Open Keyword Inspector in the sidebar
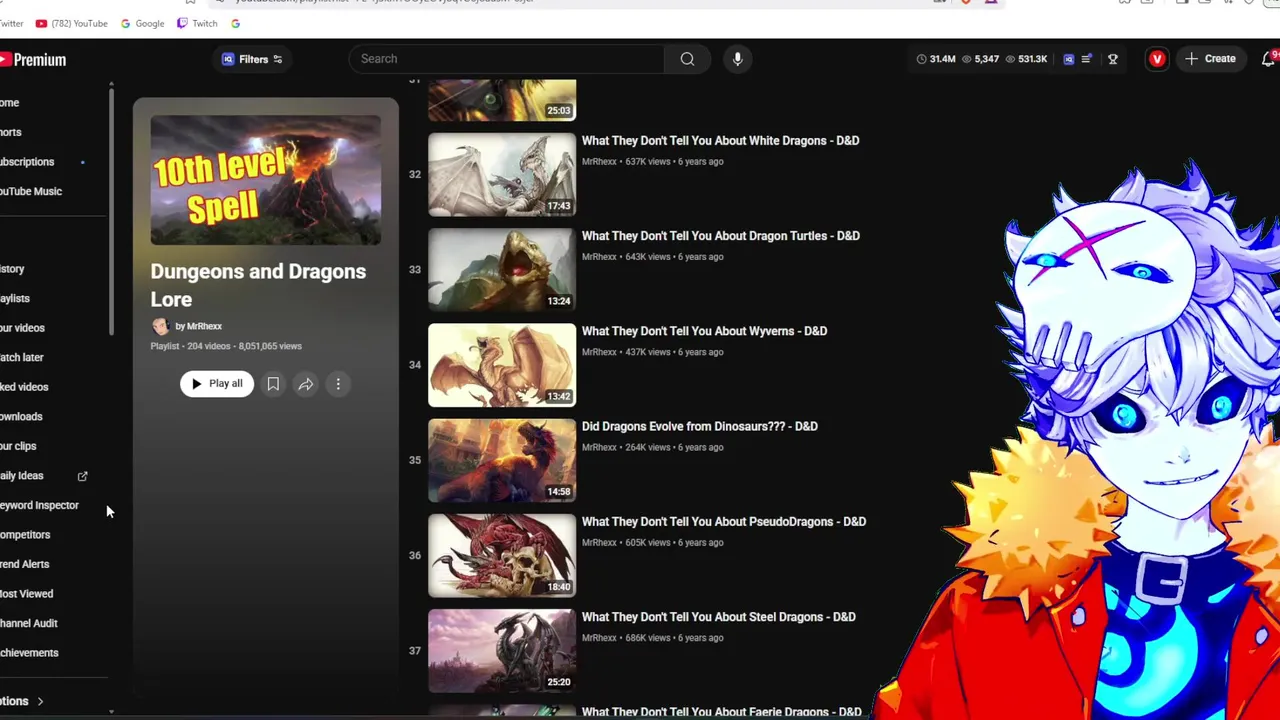1280x720 pixels. pyautogui.click(x=39, y=505)
